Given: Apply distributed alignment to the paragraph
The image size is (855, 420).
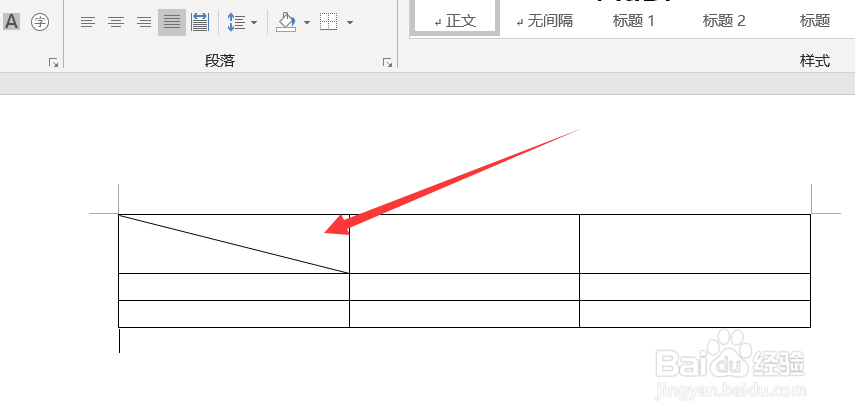Looking at the screenshot, I should (x=200, y=22).
